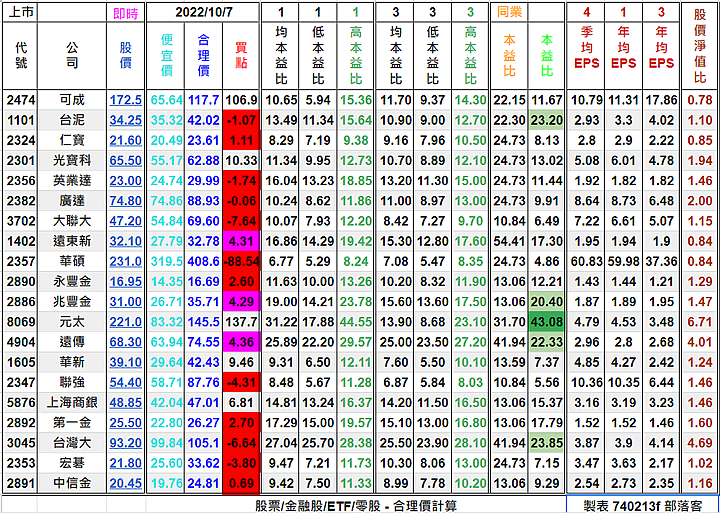Click stock code 2474
720x513 pixels.
21,100
